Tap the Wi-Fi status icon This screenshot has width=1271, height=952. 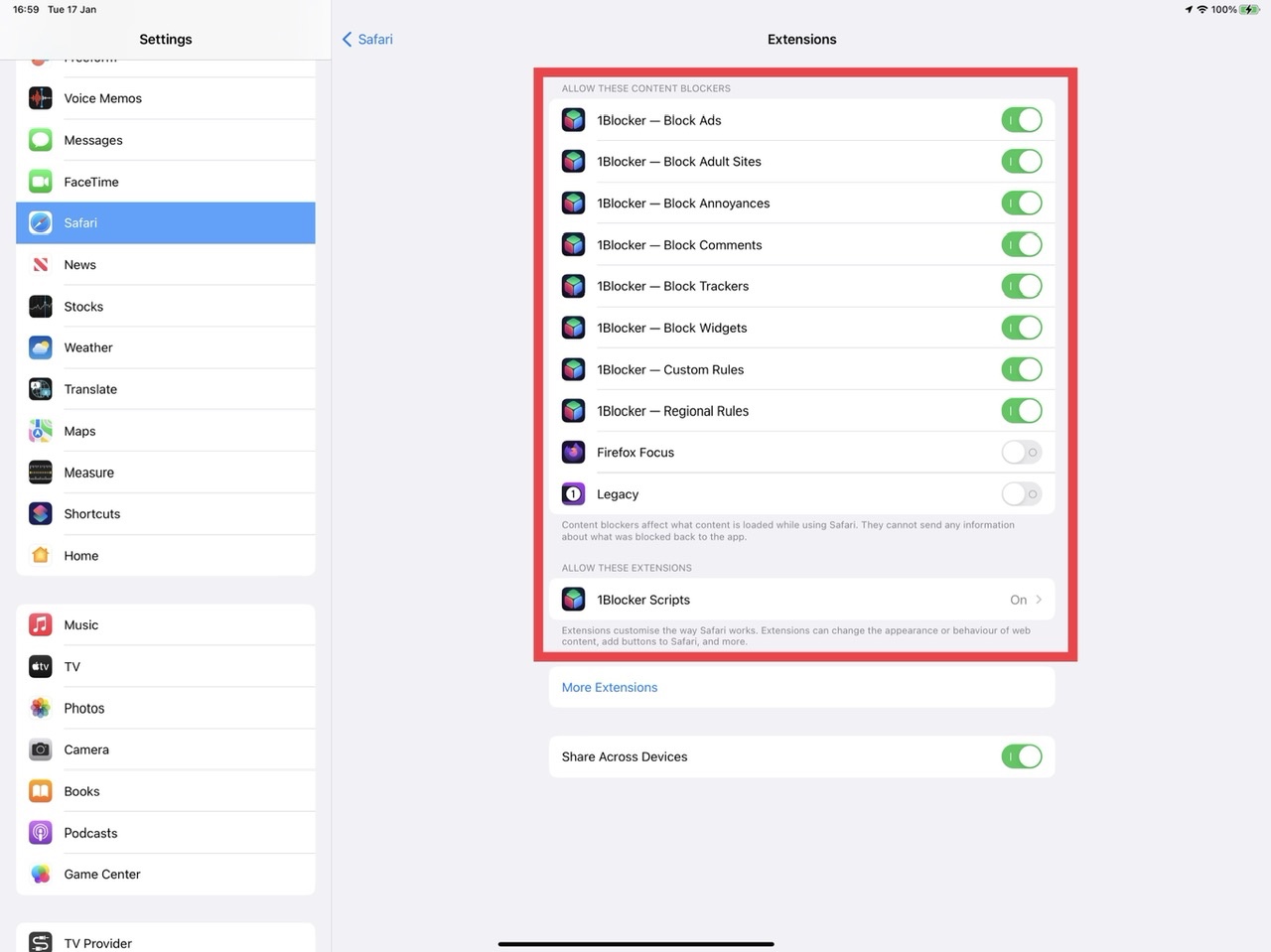tap(1201, 10)
